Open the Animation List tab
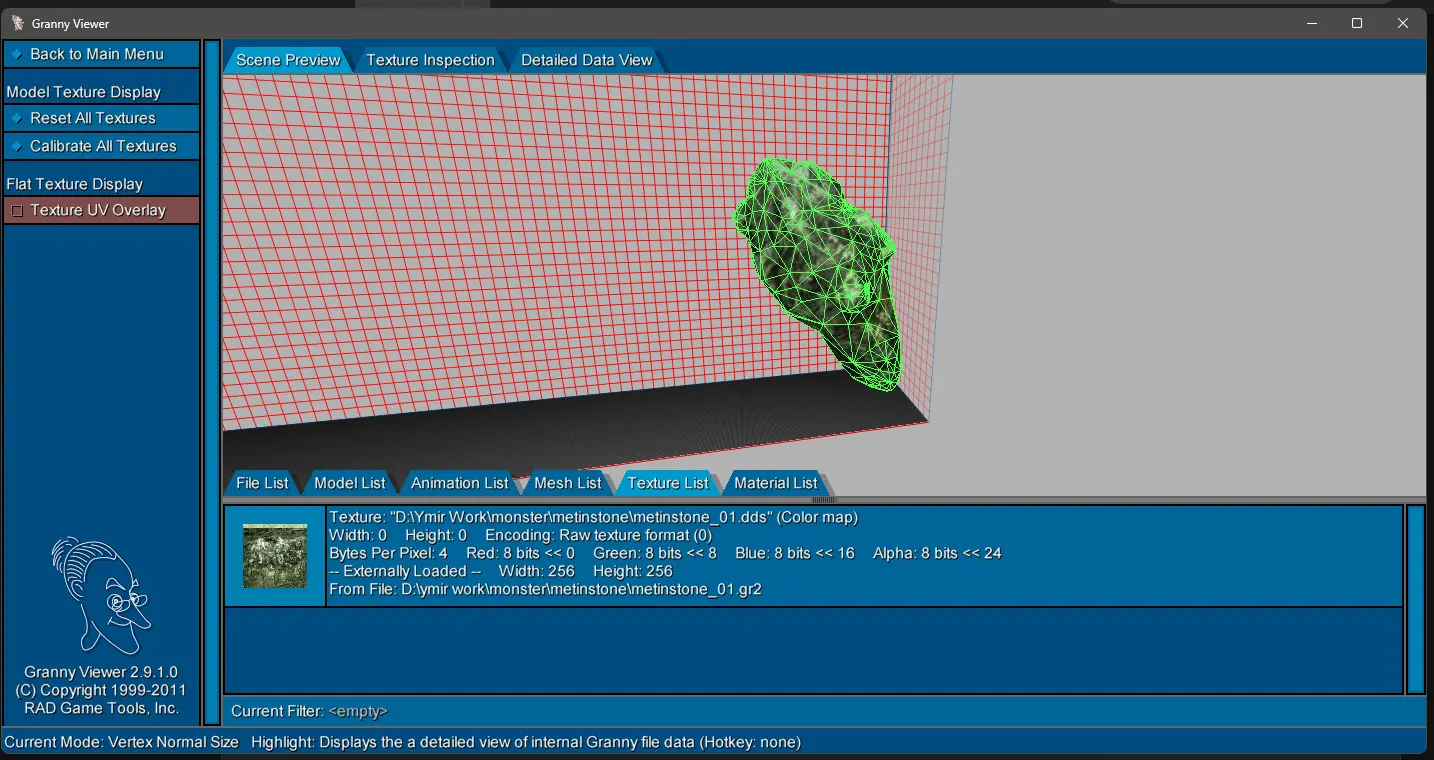The image size is (1434, 760). [x=459, y=483]
